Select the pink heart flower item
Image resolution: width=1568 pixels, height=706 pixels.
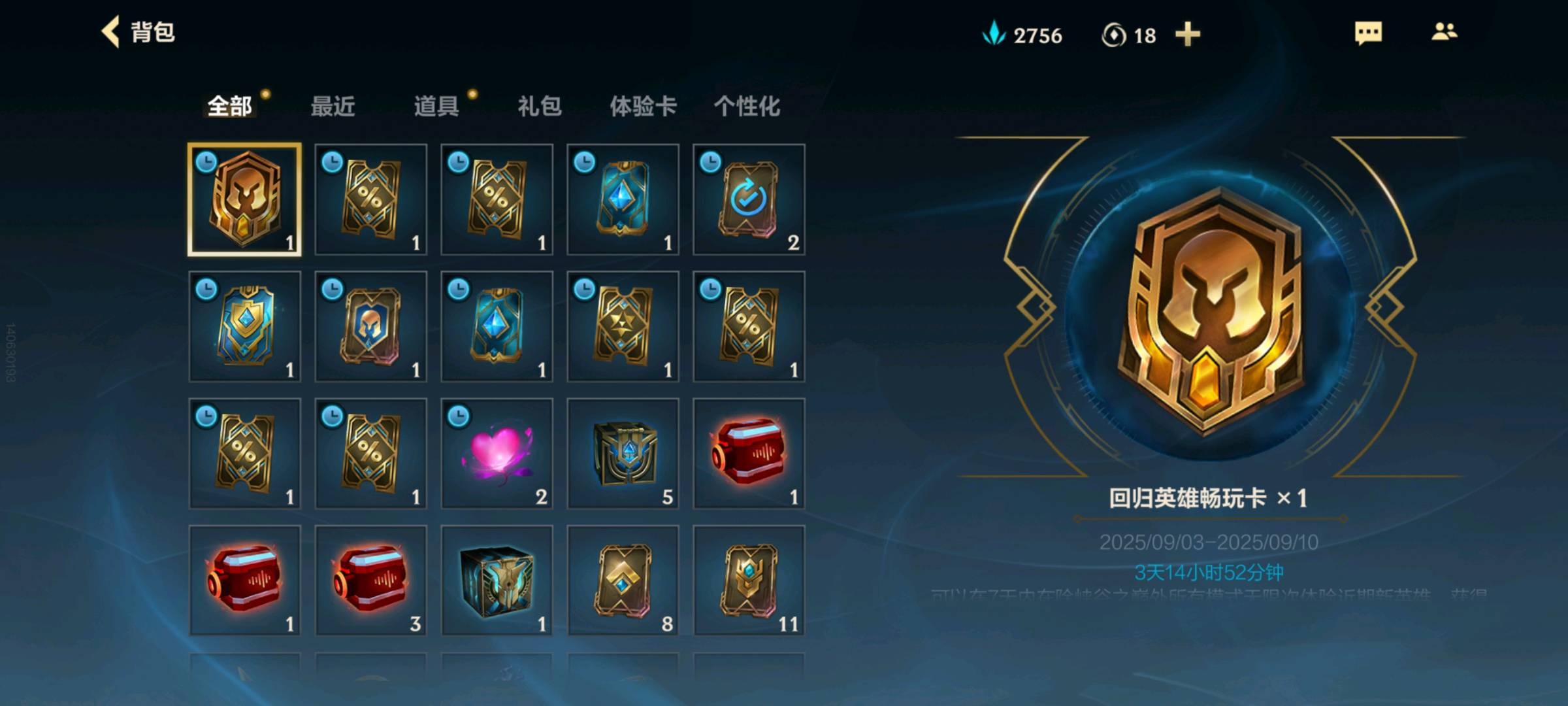click(x=497, y=453)
